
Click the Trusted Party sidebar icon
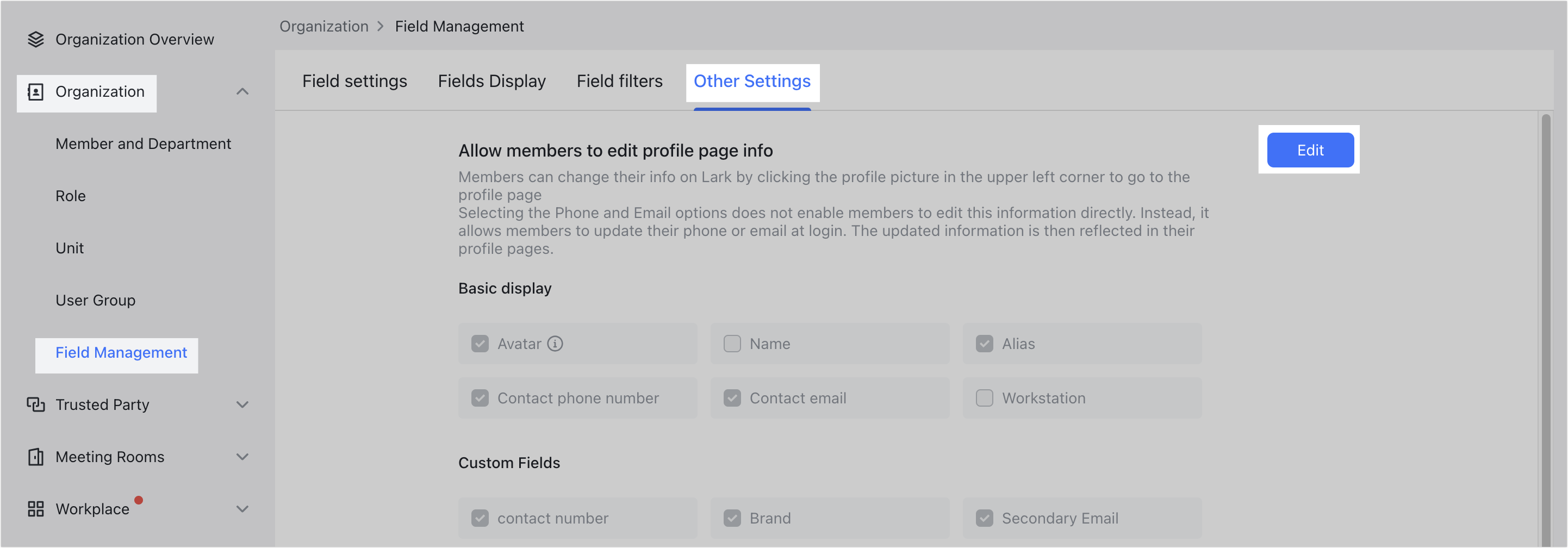tap(35, 404)
